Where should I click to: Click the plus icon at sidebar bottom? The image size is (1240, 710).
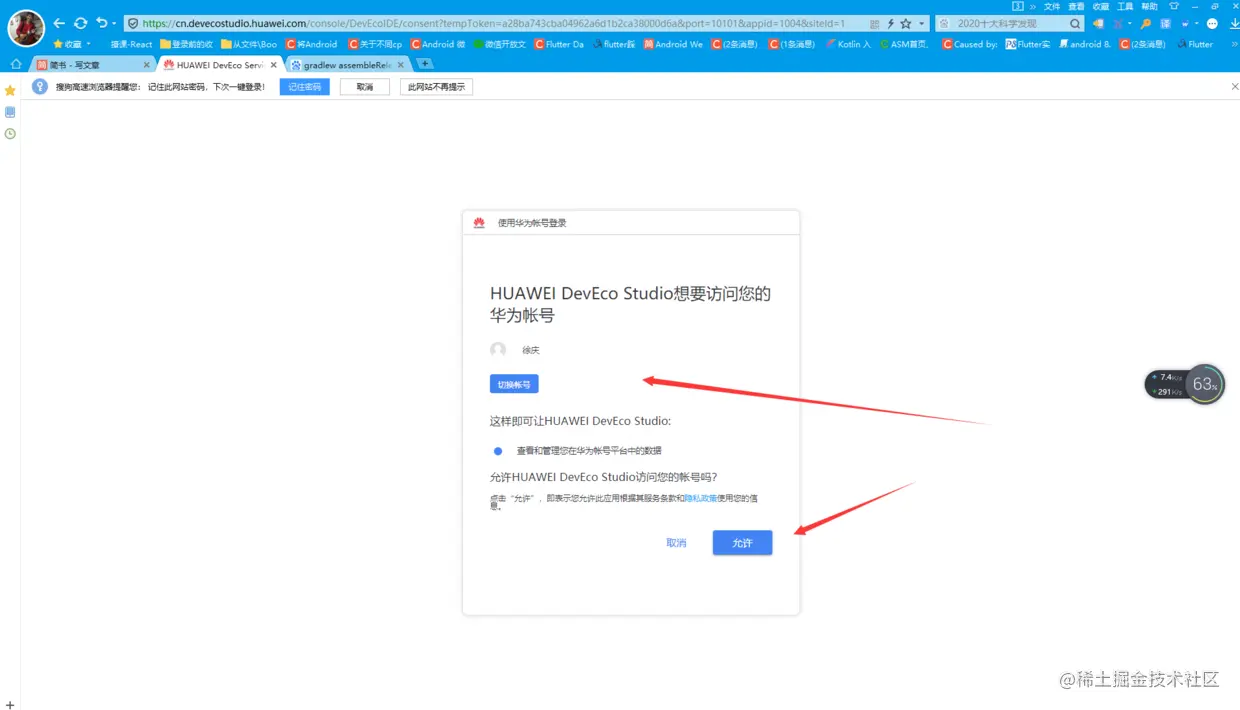click(x=10, y=704)
